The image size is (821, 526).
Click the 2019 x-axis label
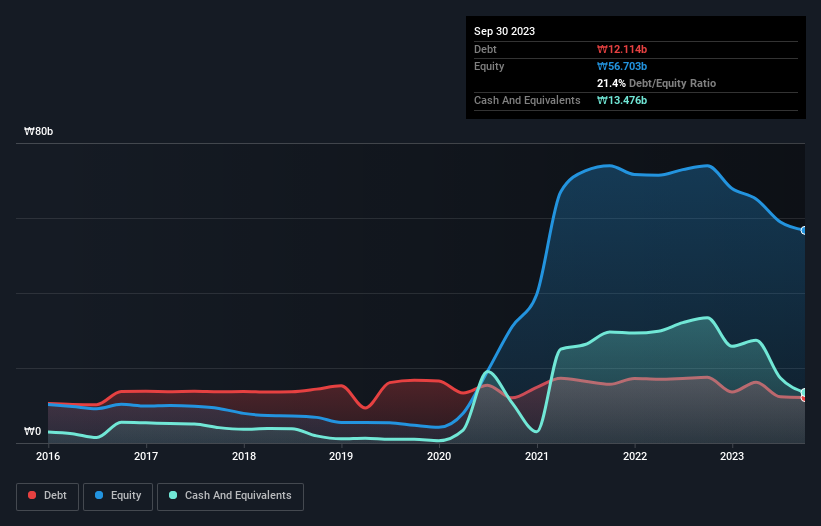pos(341,456)
